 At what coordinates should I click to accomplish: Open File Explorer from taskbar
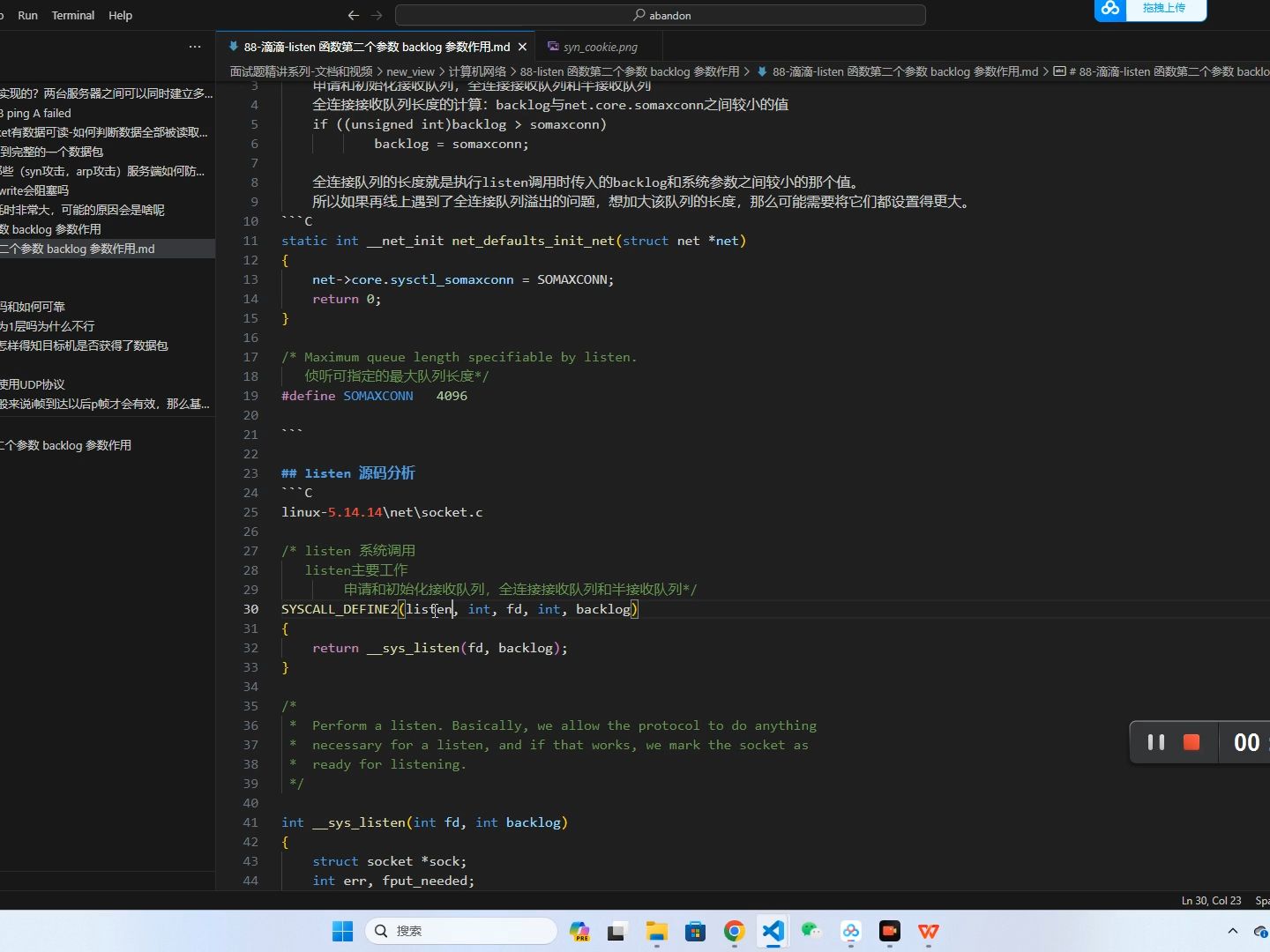(x=656, y=931)
